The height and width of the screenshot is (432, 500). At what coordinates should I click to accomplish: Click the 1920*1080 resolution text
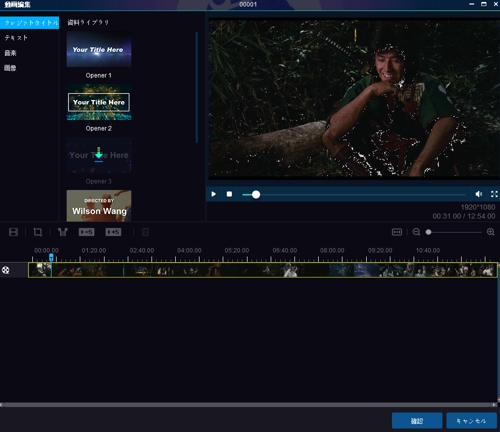(x=478, y=207)
